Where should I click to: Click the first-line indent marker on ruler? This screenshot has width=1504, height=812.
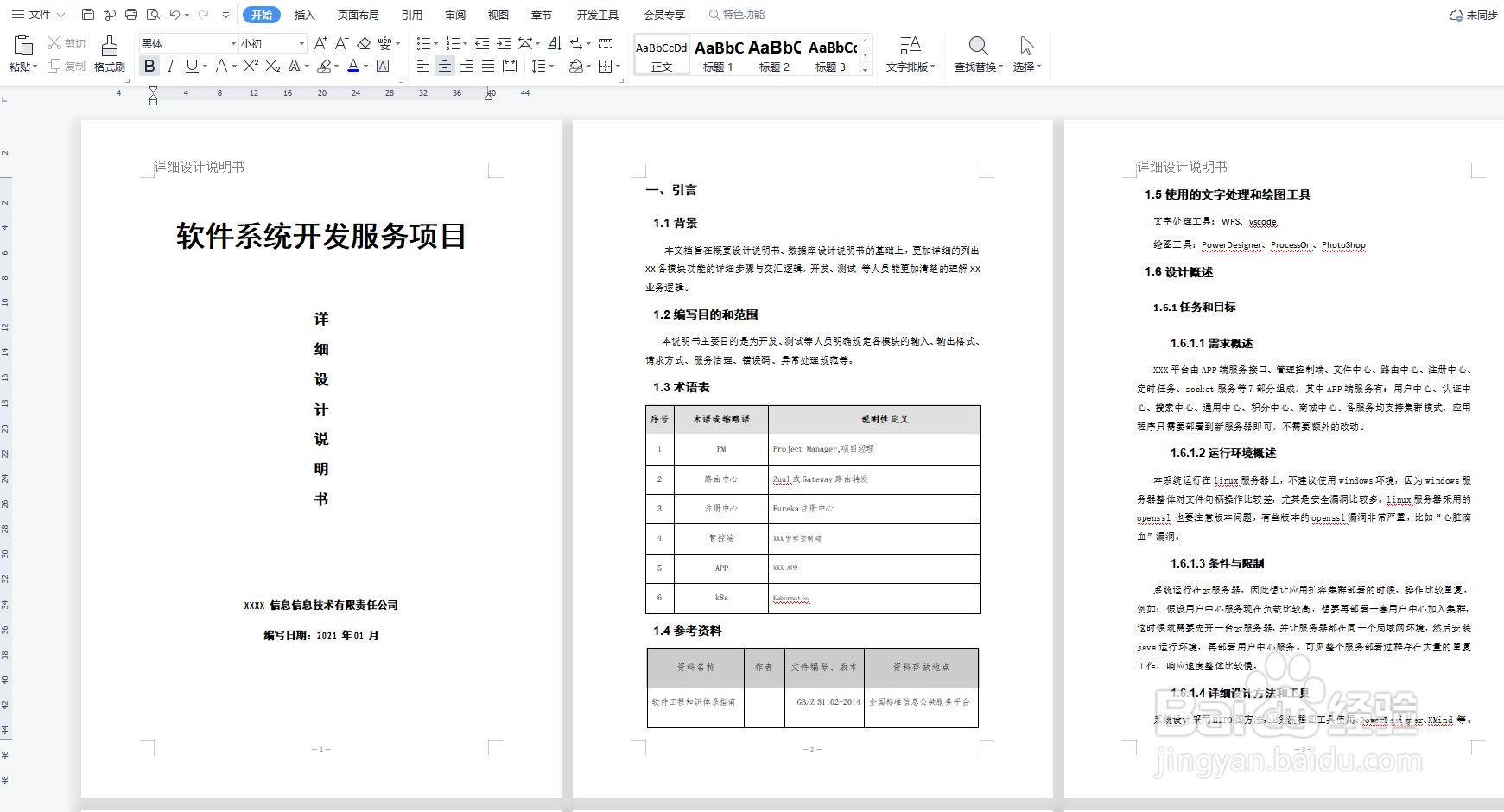click(x=153, y=90)
